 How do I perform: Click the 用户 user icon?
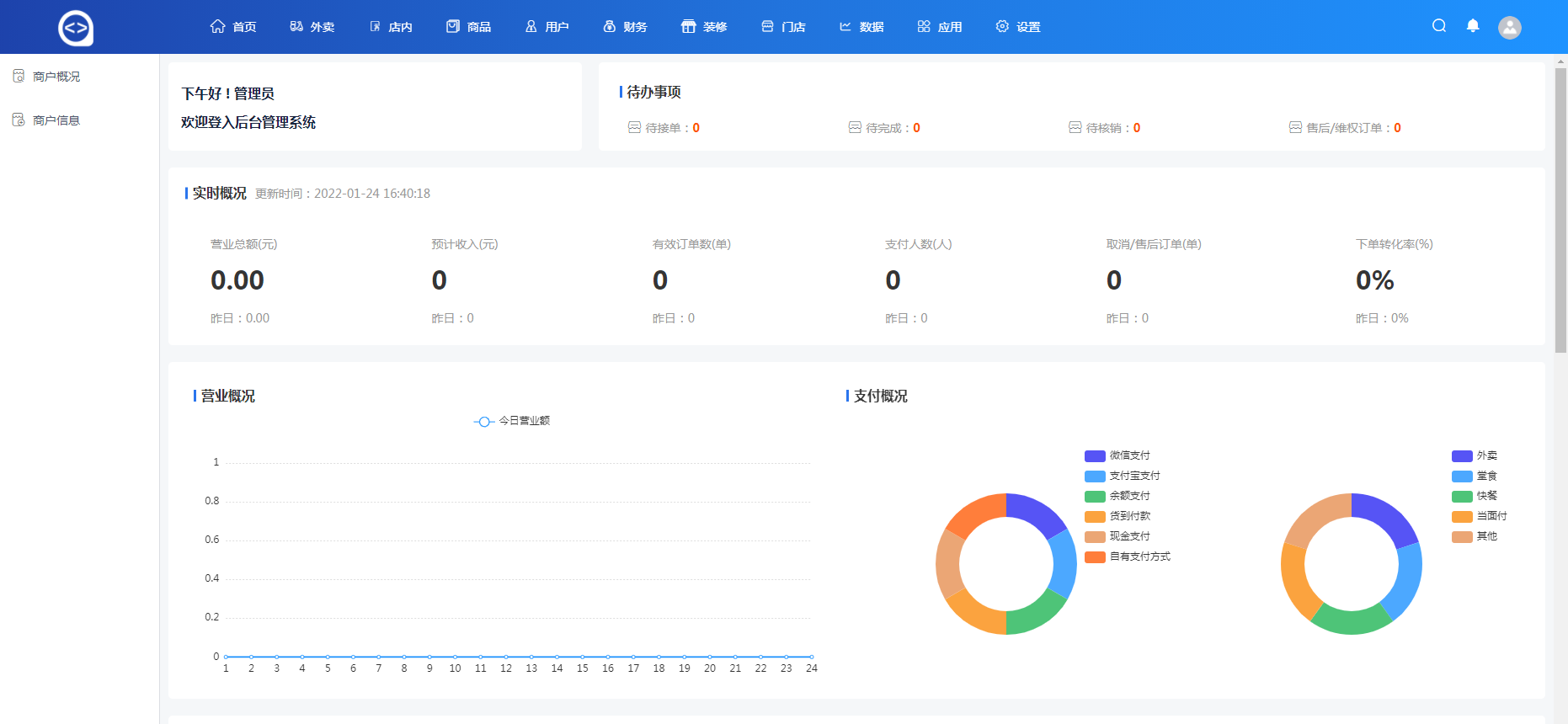[531, 26]
